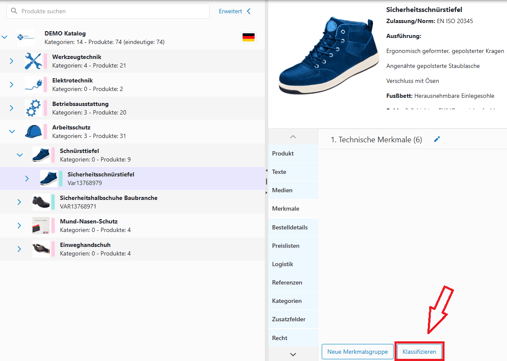Click the search magnifier icon
Image resolution: width=507 pixels, height=361 pixels.
(14, 11)
